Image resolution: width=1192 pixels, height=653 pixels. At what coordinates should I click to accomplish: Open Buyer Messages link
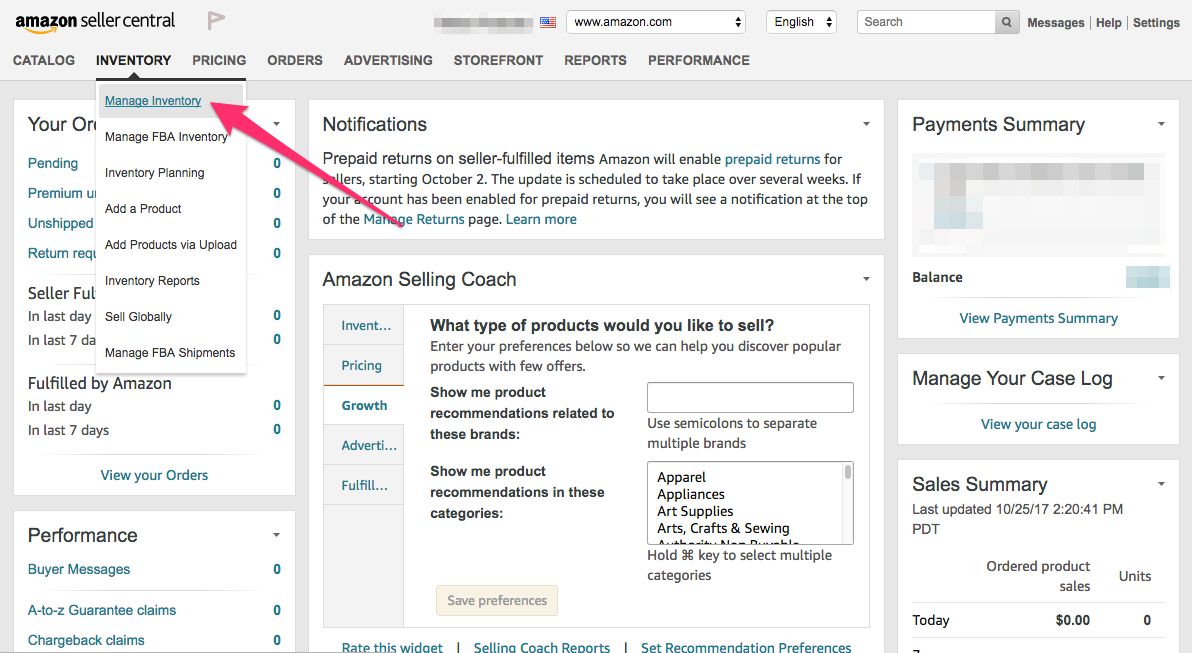[x=79, y=569]
